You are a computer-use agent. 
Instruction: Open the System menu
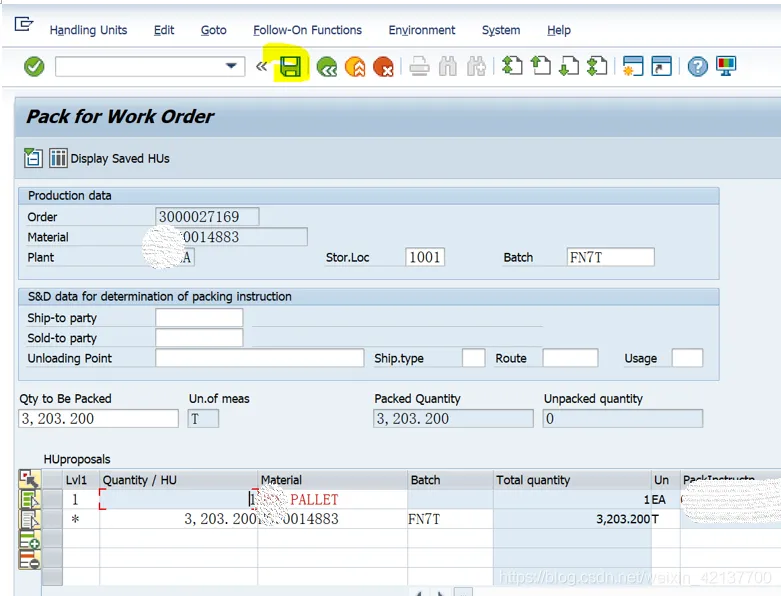click(501, 30)
